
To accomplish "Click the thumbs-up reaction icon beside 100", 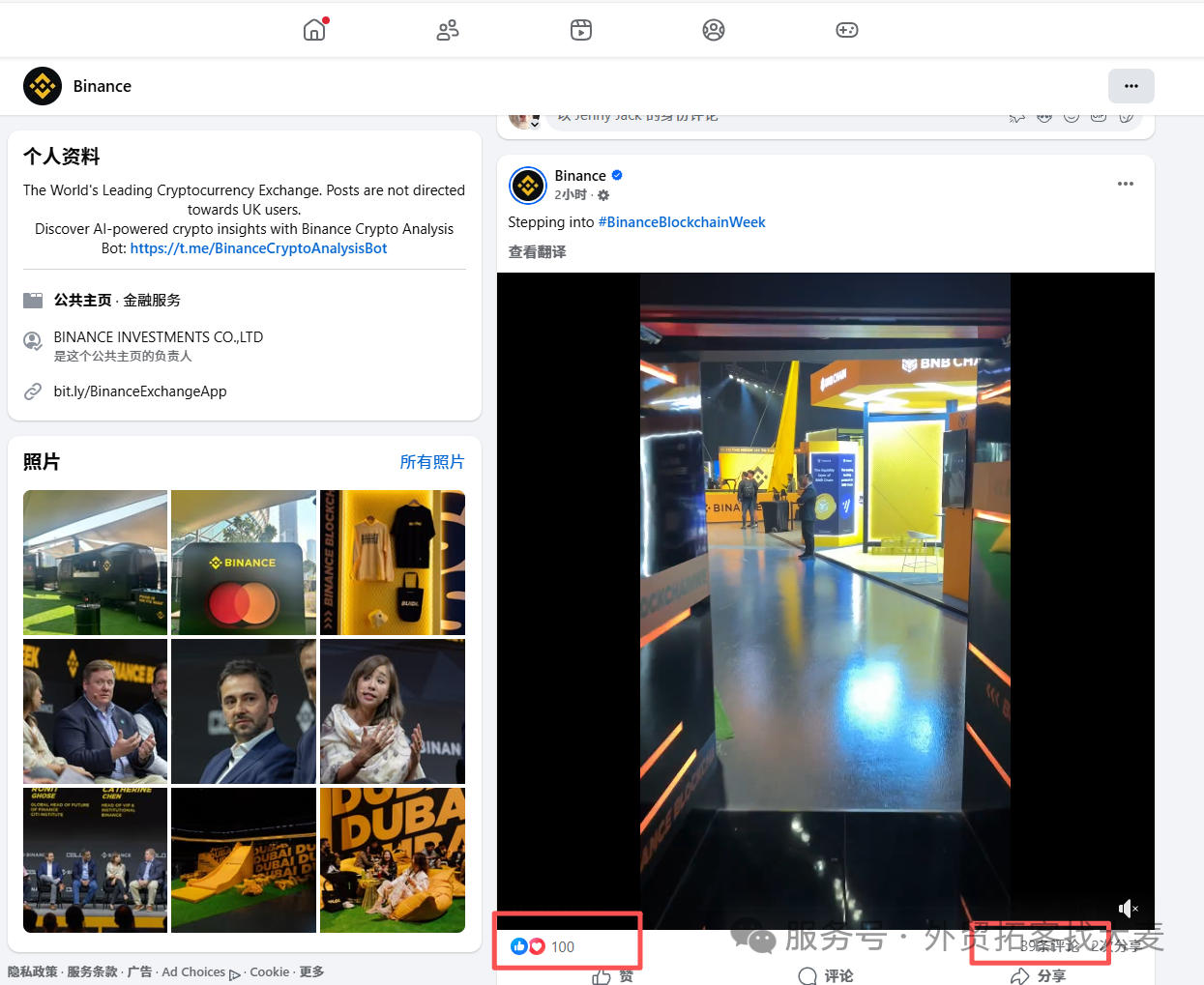I will tap(518, 946).
